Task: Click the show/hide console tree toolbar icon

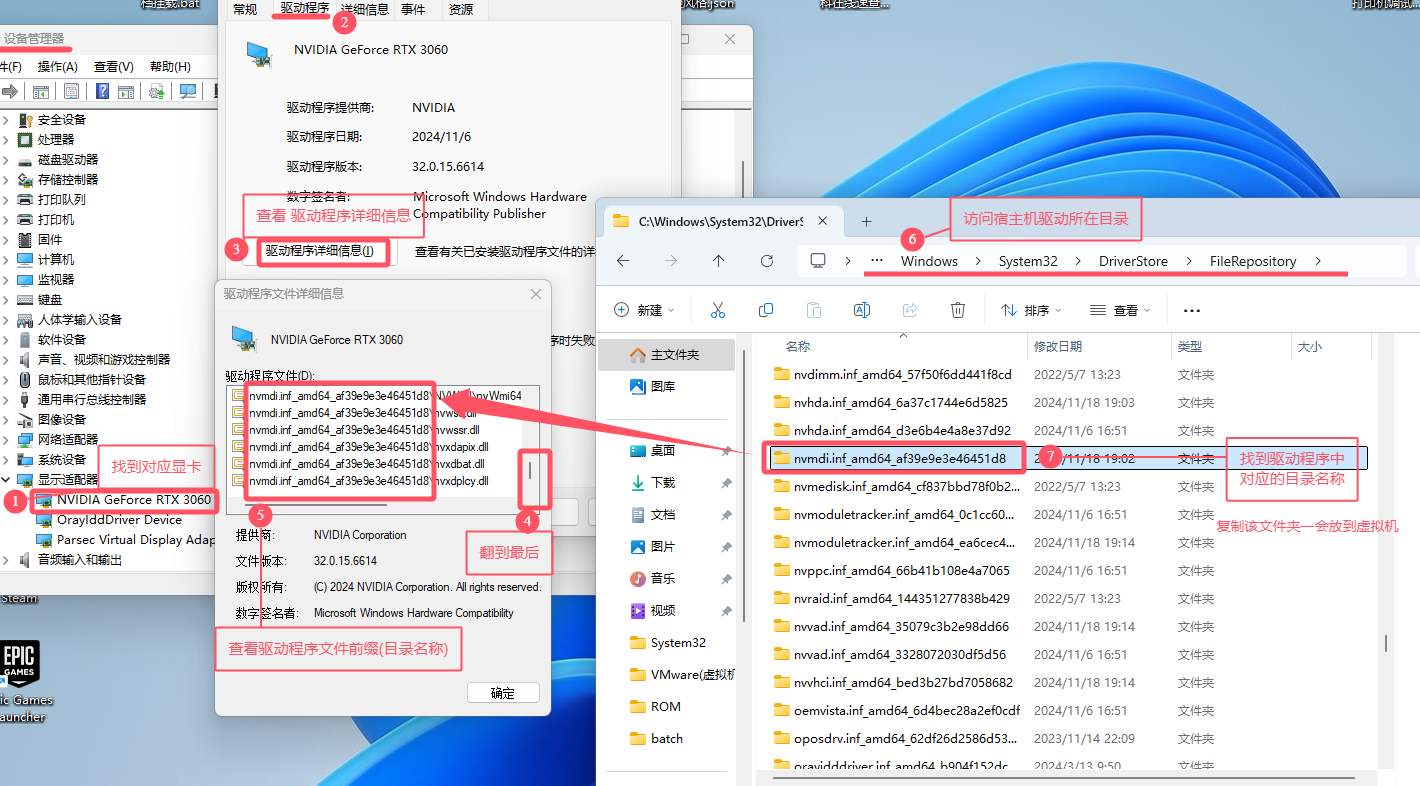Action: coord(41,92)
